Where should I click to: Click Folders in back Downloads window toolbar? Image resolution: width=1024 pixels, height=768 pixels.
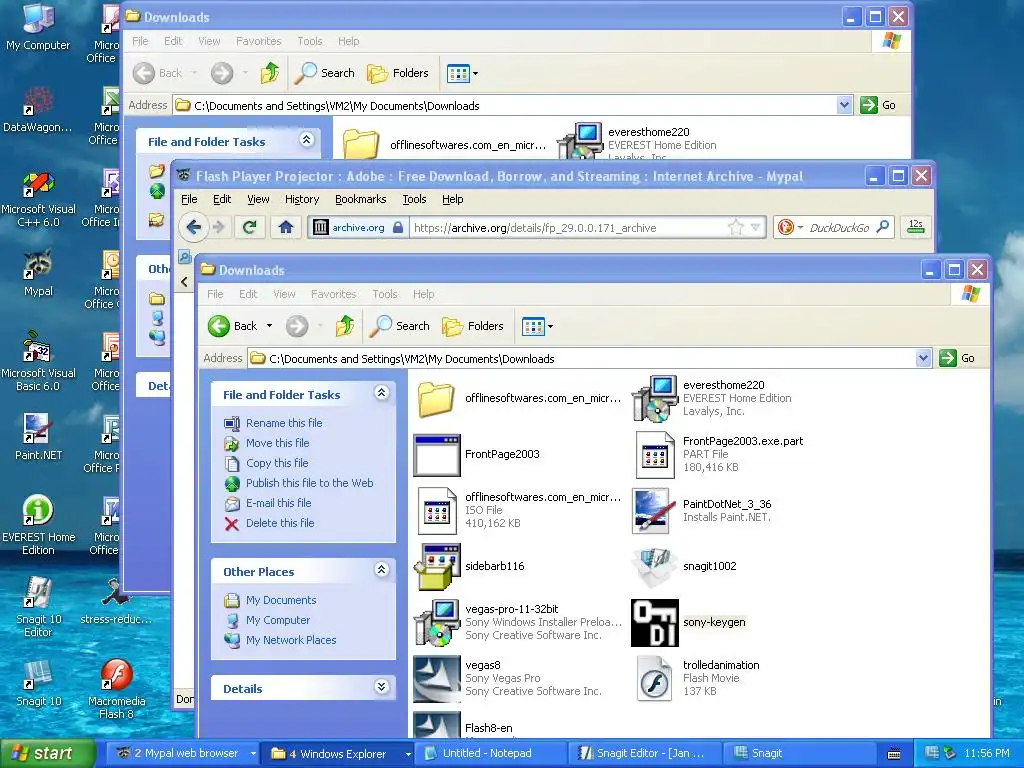point(398,73)
